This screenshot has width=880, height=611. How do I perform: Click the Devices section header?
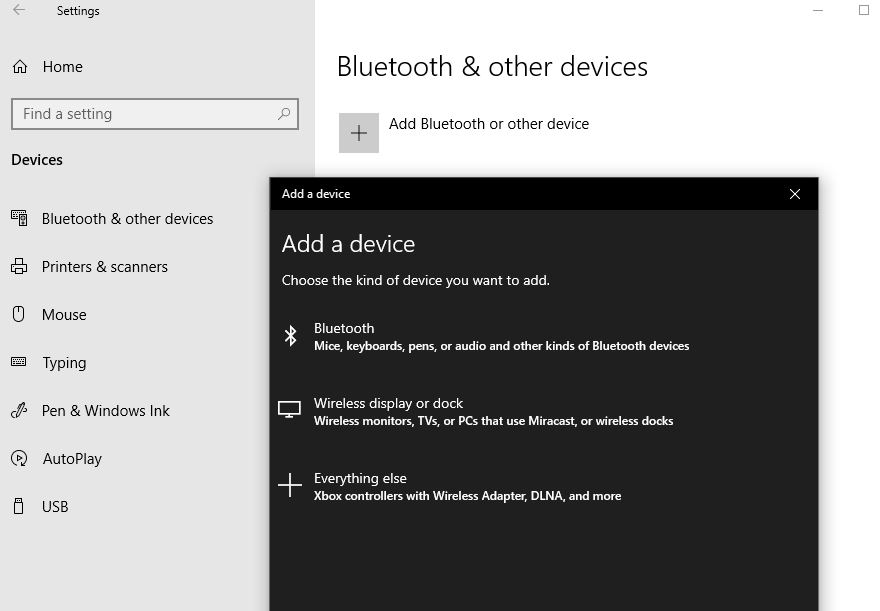click(37, 160)
